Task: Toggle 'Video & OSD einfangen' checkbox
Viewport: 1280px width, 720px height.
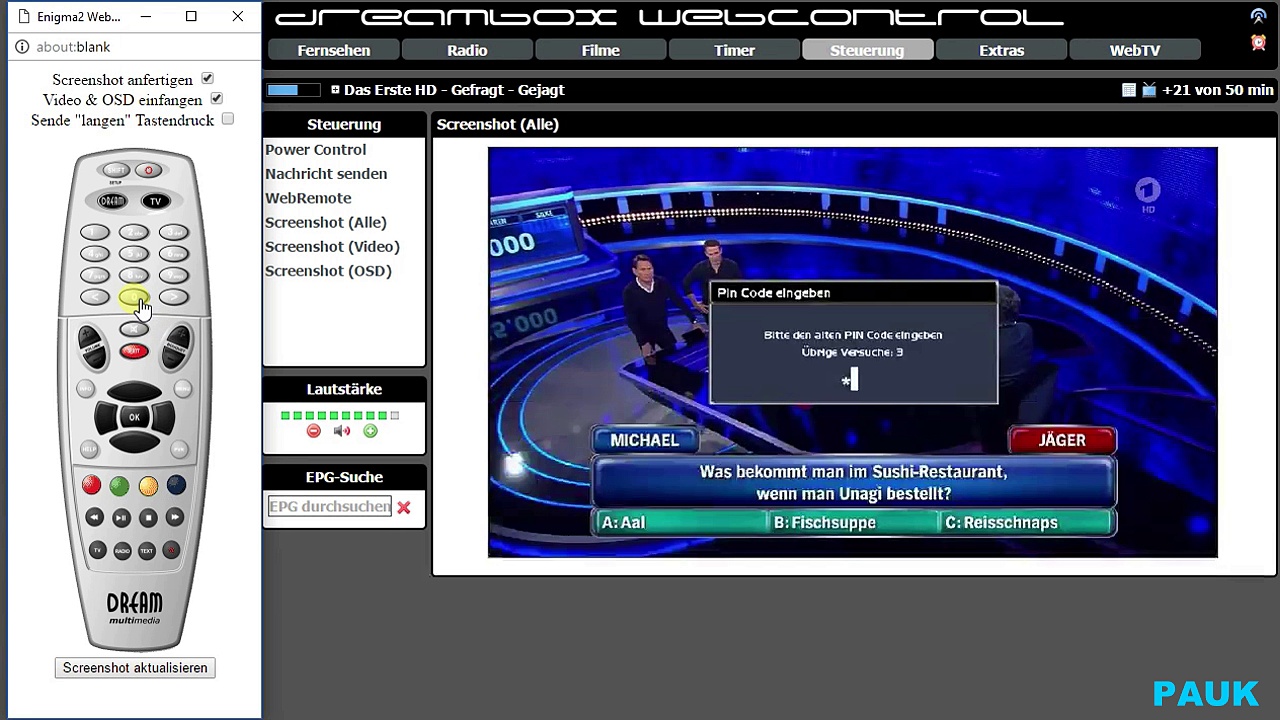Action: click(216, 99)
